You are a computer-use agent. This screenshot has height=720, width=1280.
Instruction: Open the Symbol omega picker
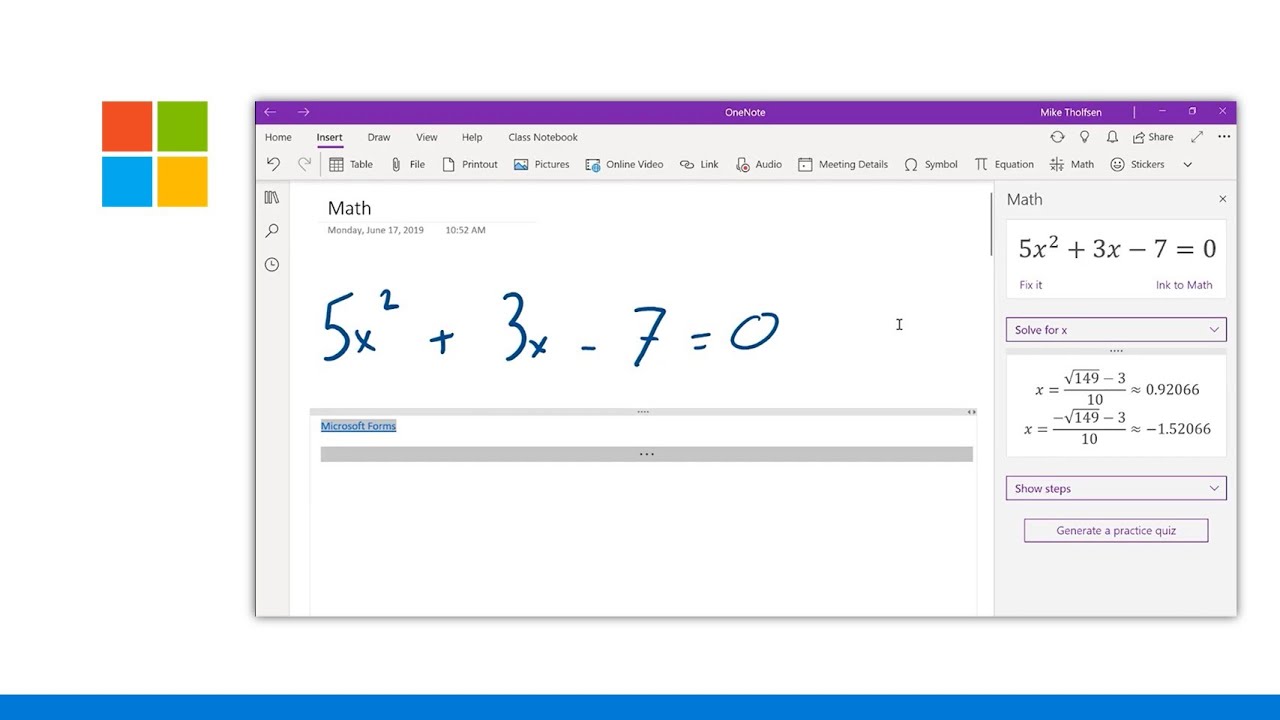[x=931, y=164]
